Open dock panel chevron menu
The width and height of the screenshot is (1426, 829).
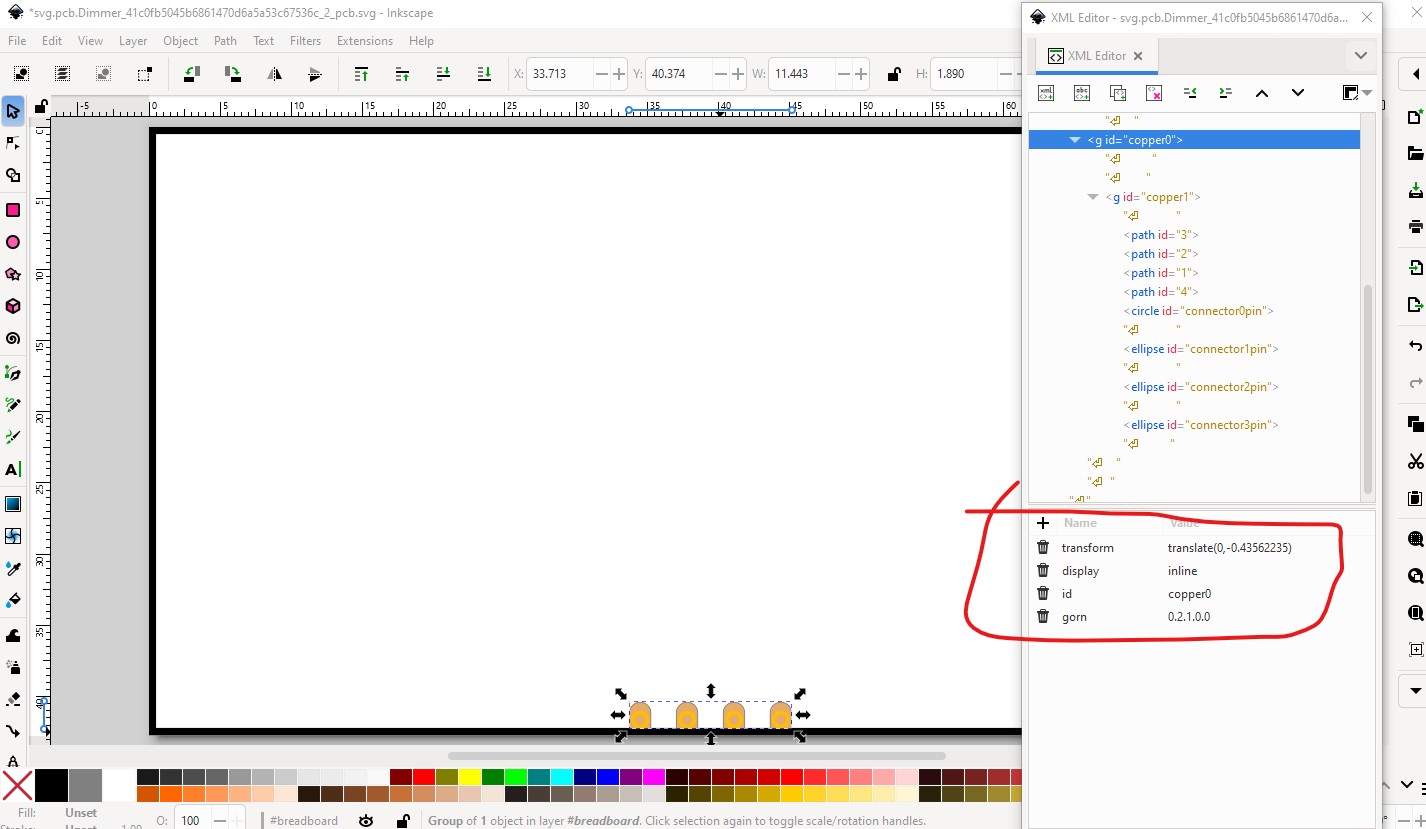[1361, 55]
